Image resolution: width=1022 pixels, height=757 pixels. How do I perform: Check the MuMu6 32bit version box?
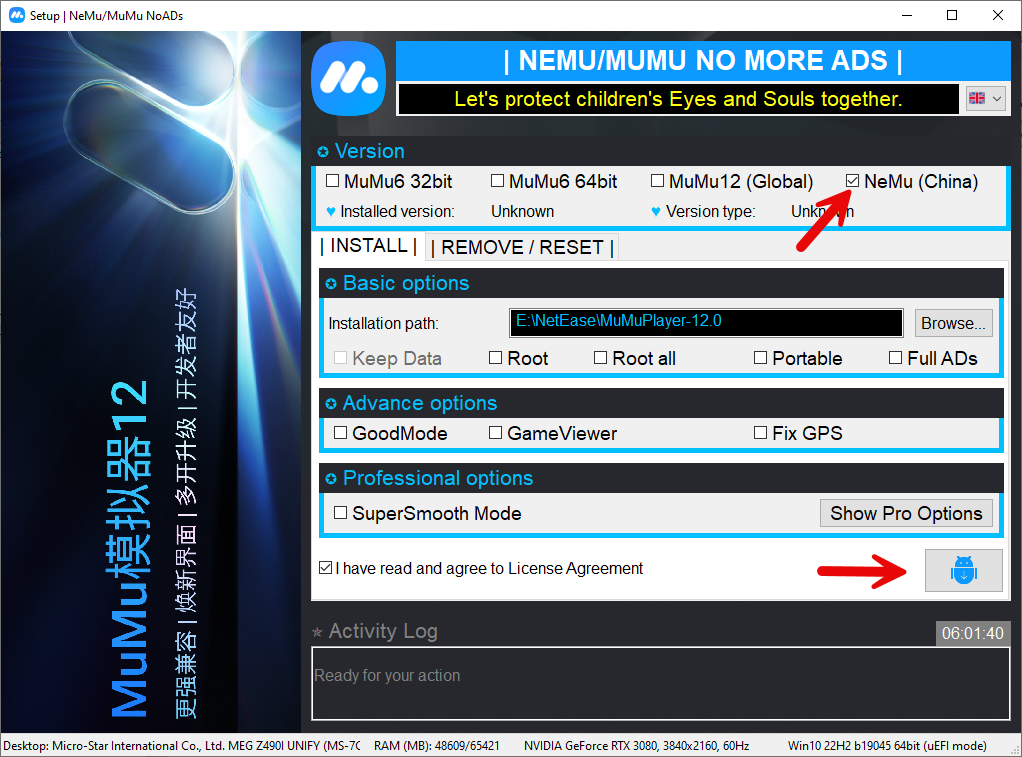[x=332, y=181]
